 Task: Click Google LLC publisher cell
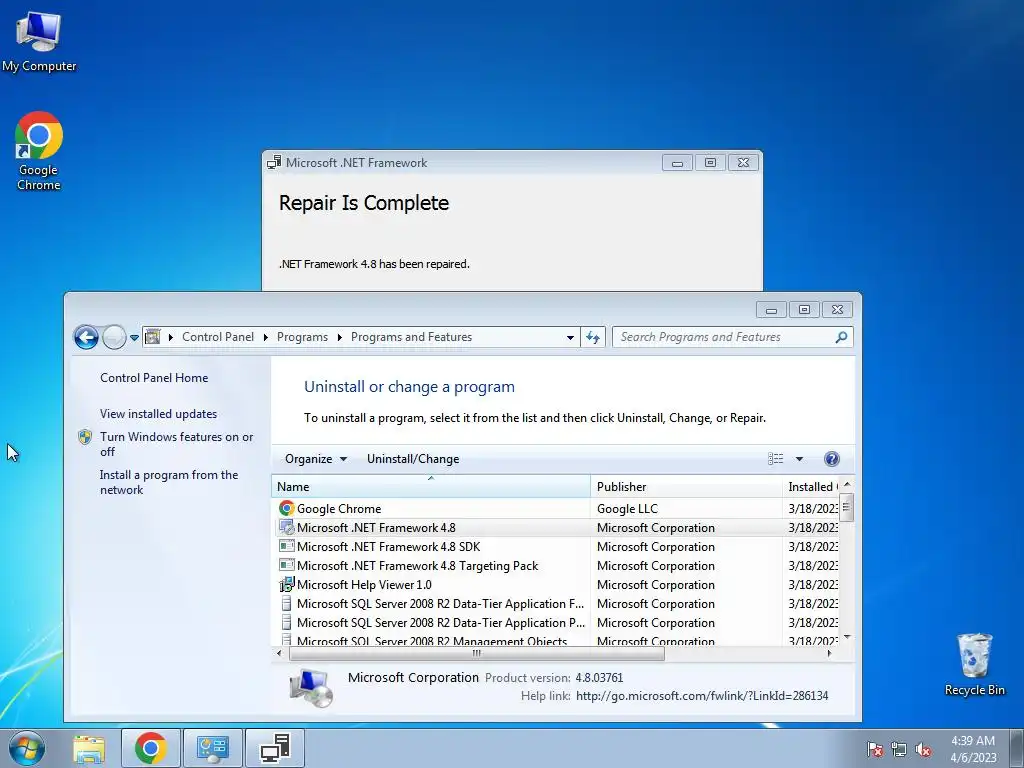(628, 509)
